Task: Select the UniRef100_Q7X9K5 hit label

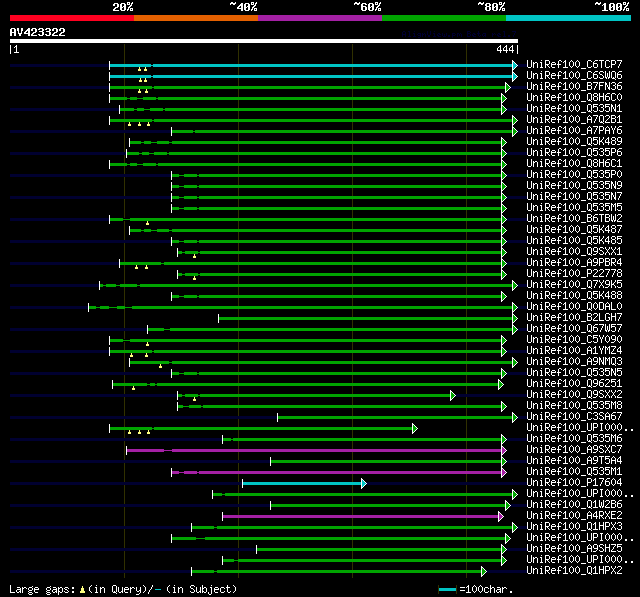Action: (574, 285)
